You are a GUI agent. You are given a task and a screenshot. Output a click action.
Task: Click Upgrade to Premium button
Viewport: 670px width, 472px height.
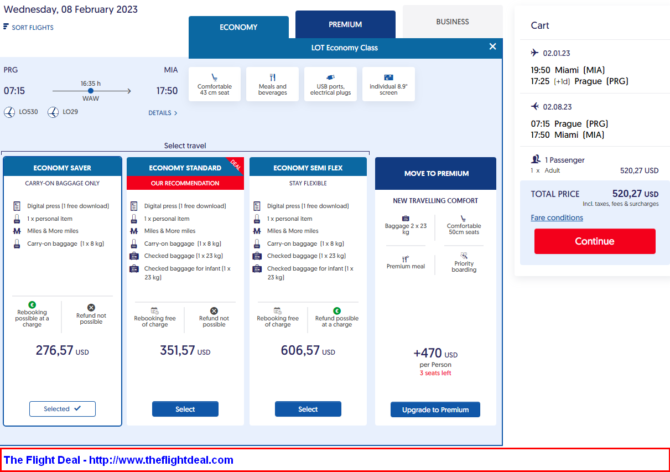(x=435, y=410)
